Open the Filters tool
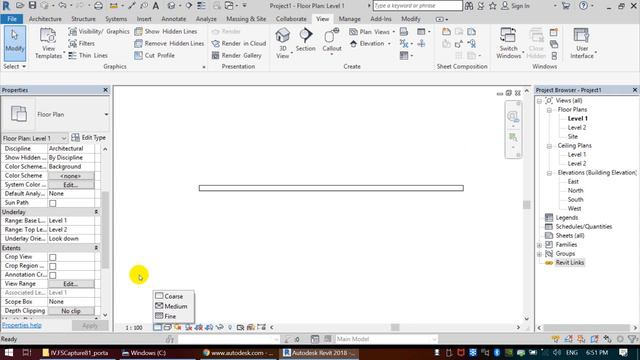640x360 pixels. [82, 43]
